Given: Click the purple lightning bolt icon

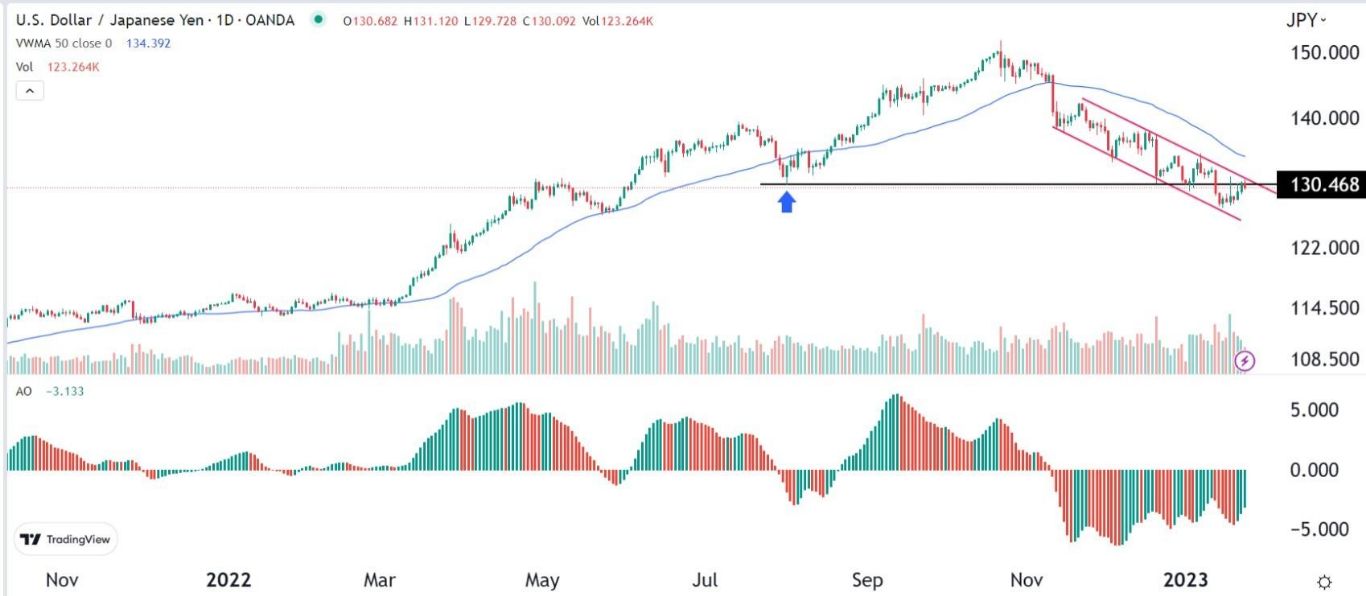Looking at the screenshot, I should 1245,360.
